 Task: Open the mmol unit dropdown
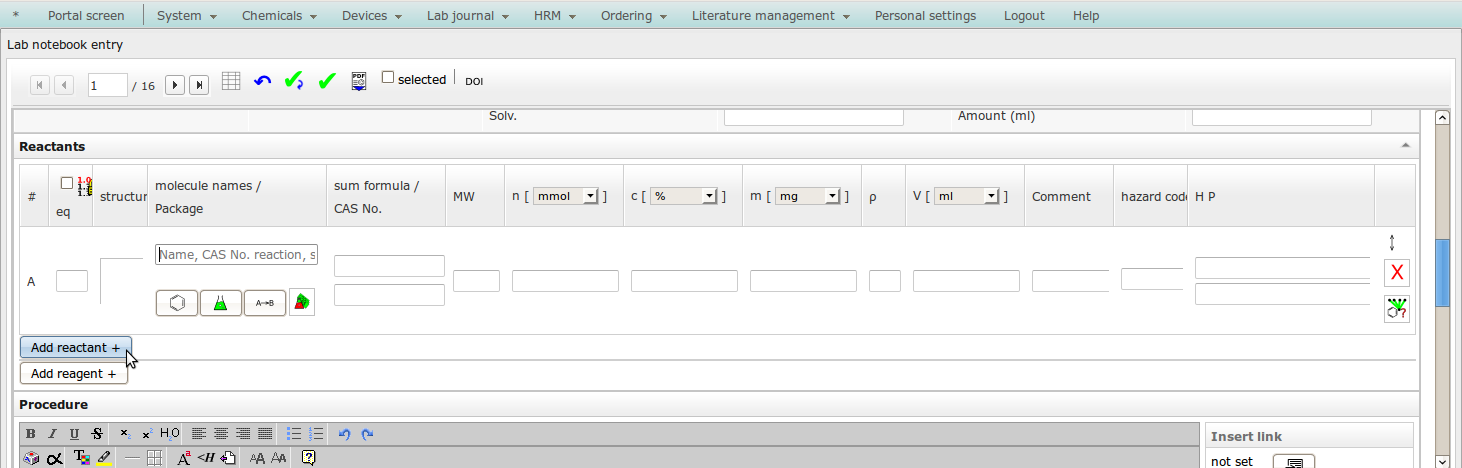567,196
